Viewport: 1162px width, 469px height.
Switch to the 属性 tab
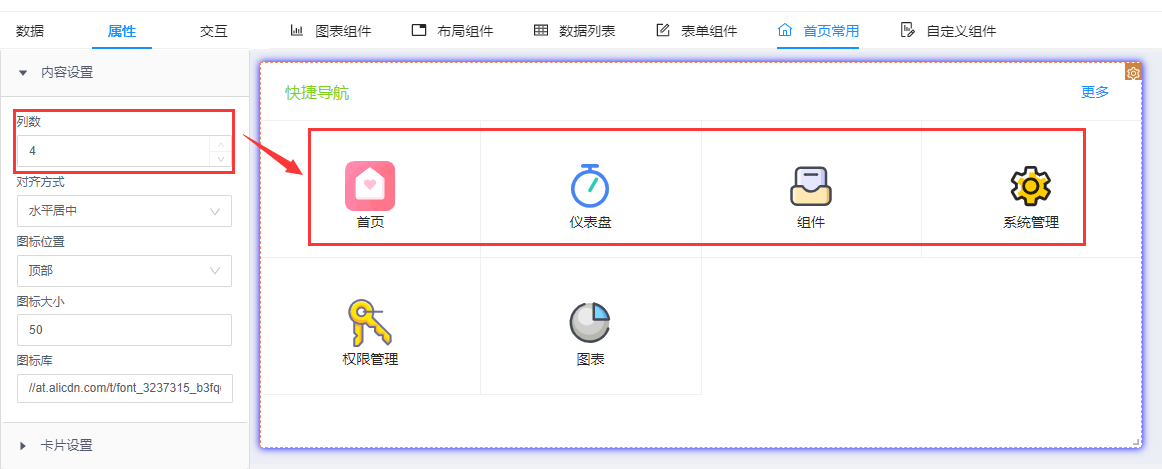[122, 31]
